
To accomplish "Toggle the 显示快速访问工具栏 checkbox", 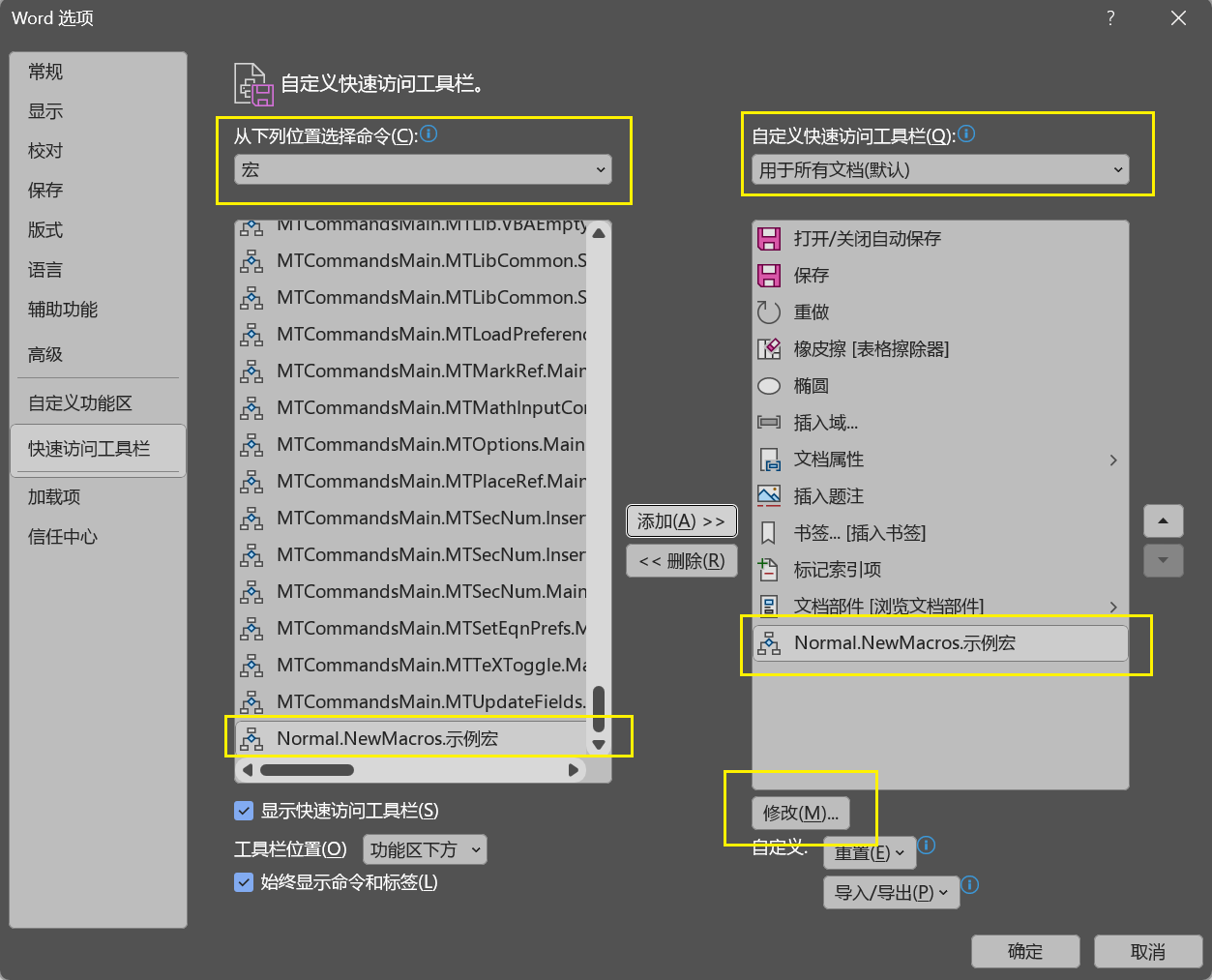I will (x=244, y=811).
